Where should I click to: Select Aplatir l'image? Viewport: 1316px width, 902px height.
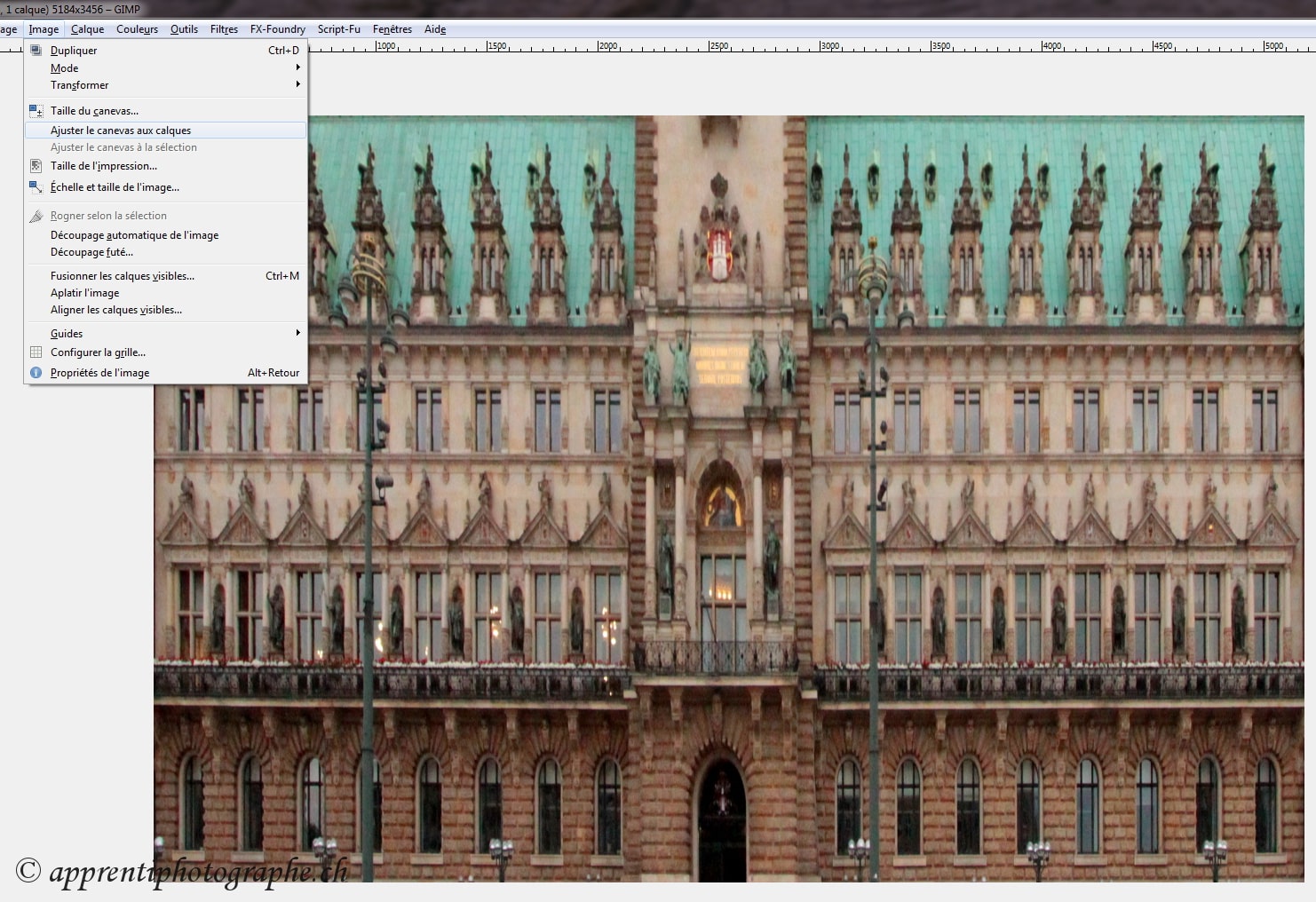coord(84,293)
